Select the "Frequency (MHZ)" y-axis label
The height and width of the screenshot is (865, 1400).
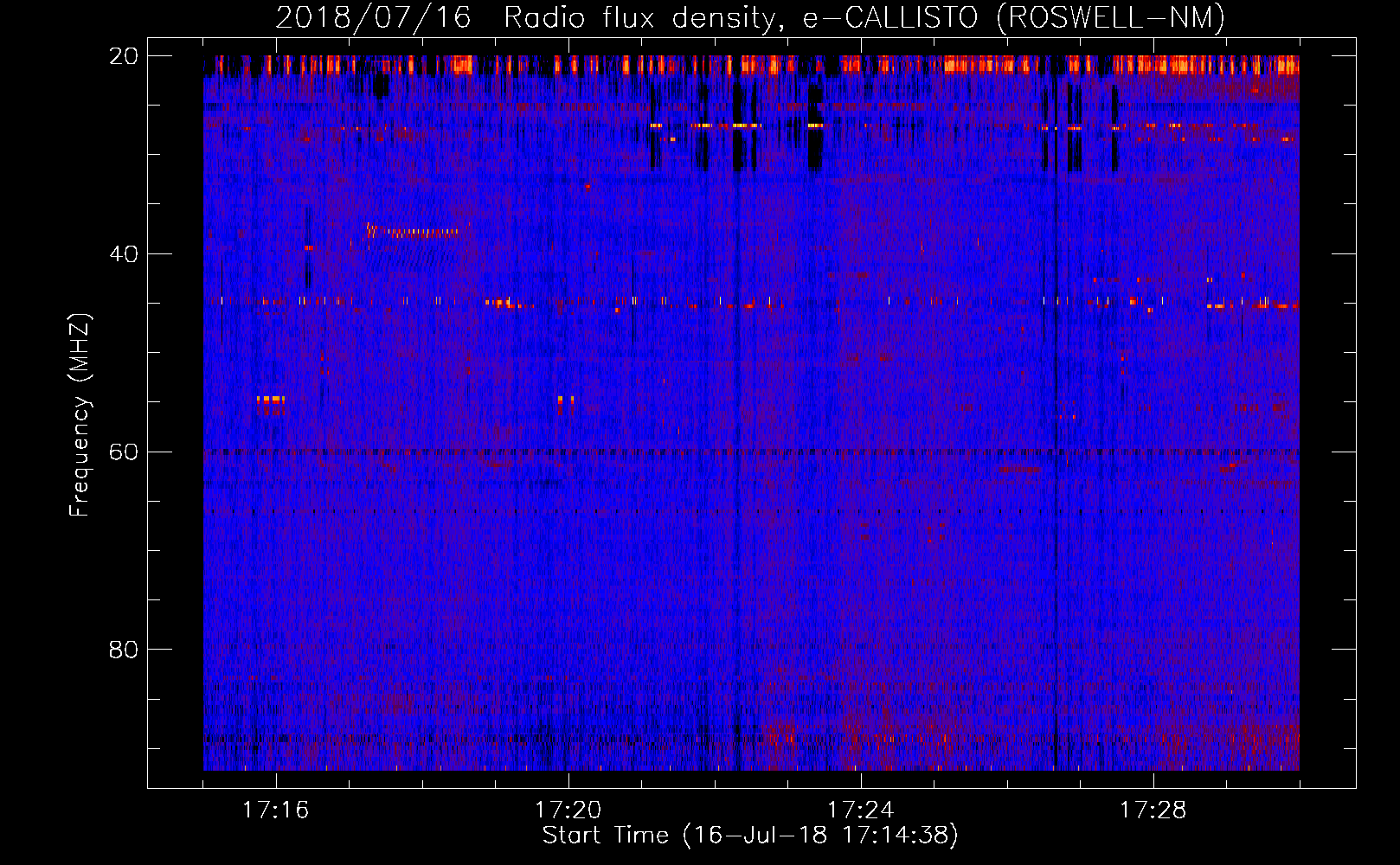80,415
